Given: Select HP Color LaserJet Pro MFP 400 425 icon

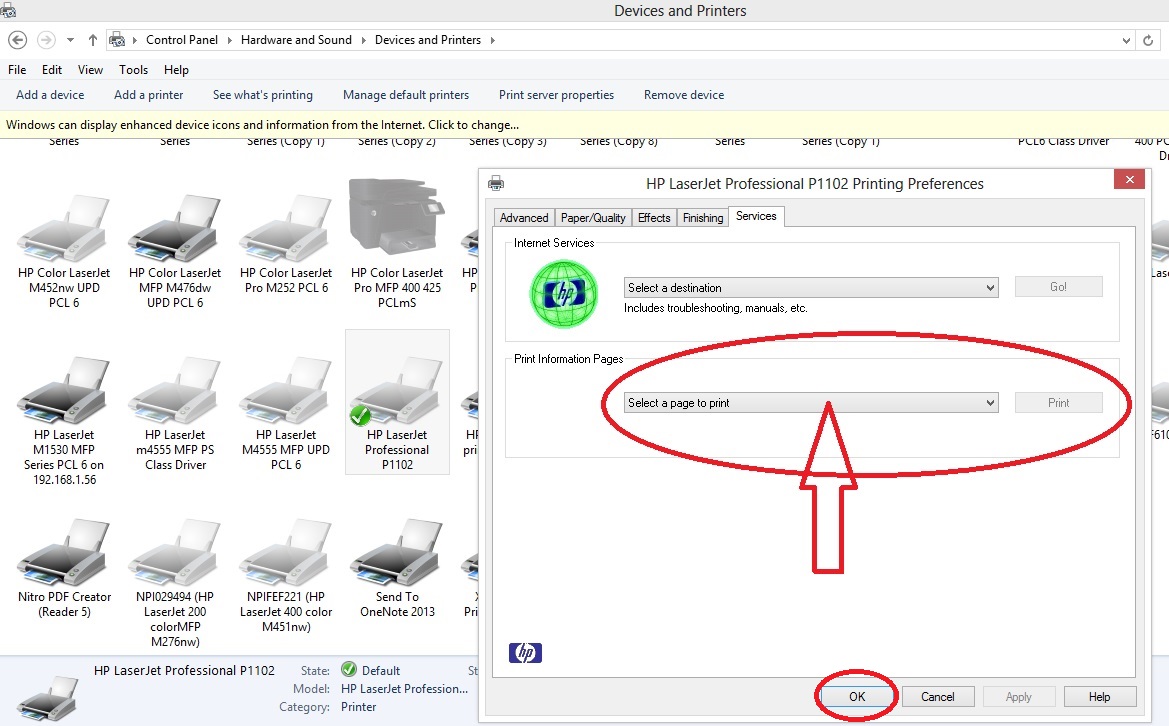Looking at the screenshot, I should (x=397, y=218).
